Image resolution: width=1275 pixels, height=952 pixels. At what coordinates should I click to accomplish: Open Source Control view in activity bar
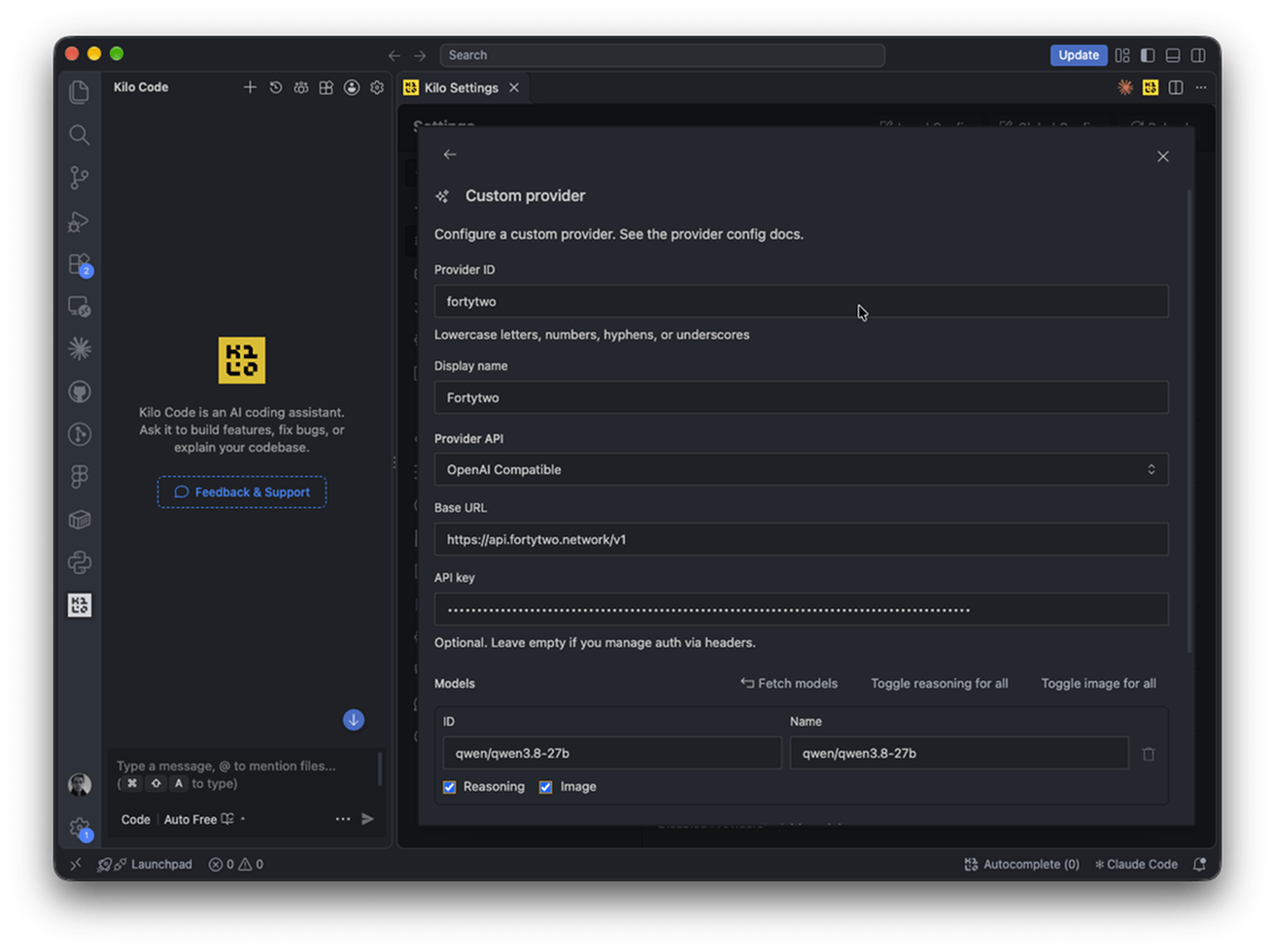[x=80, y=178]
